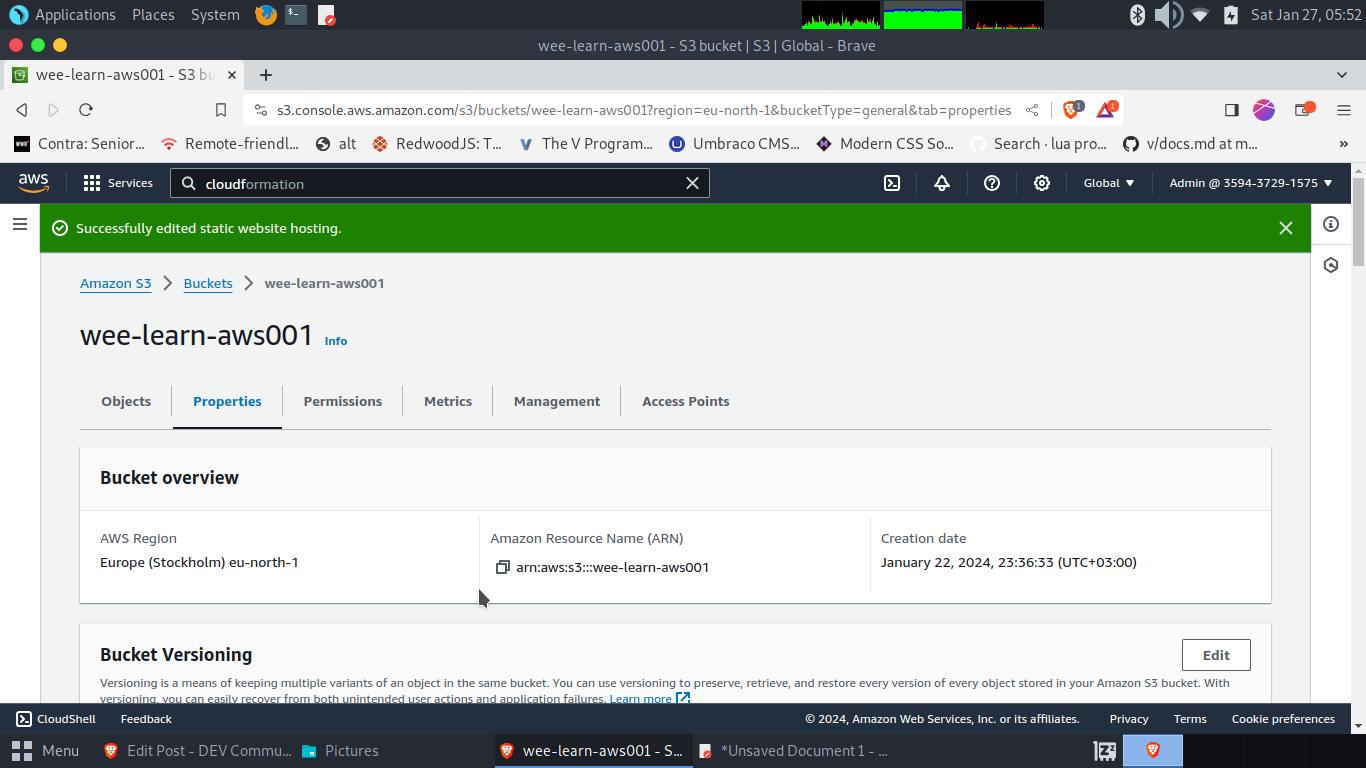Viewport: 1366px width, 768px height.
Task: Open the Wi-Fi network tray icon
Action: pos(1200,15)
